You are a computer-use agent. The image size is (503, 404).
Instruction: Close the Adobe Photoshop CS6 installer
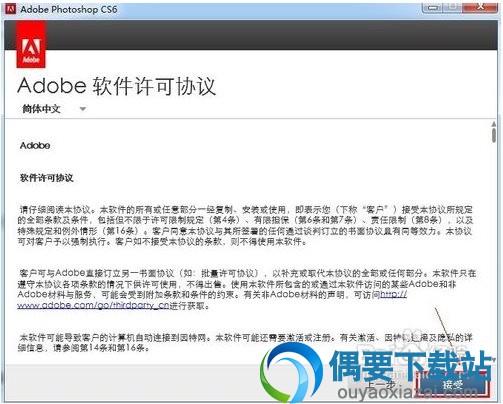click(x=480, y=7)
